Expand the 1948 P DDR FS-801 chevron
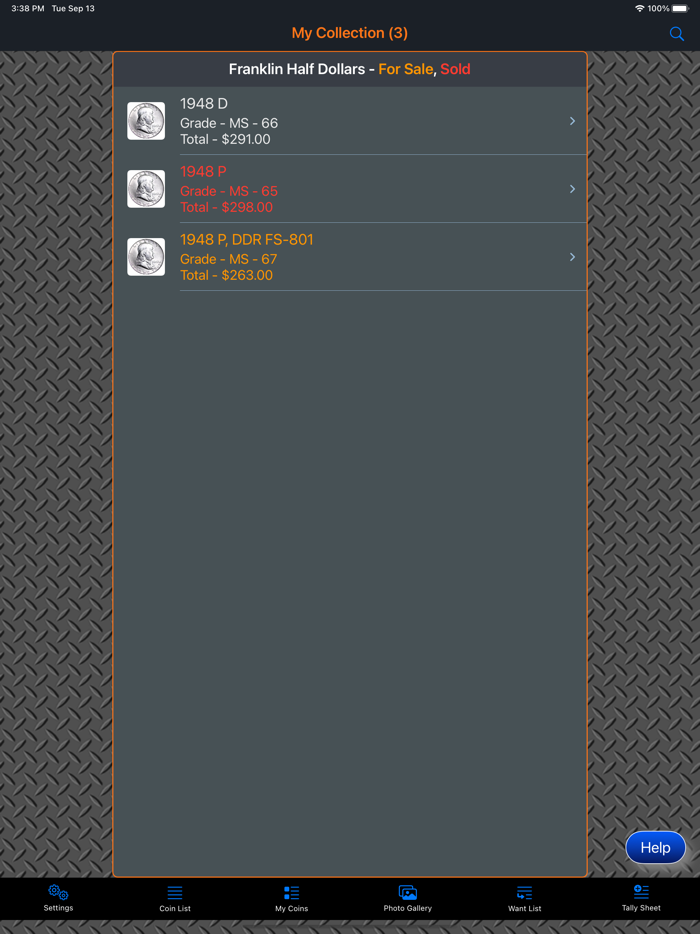Screen dimensions: 700x934 coord(573,257)
